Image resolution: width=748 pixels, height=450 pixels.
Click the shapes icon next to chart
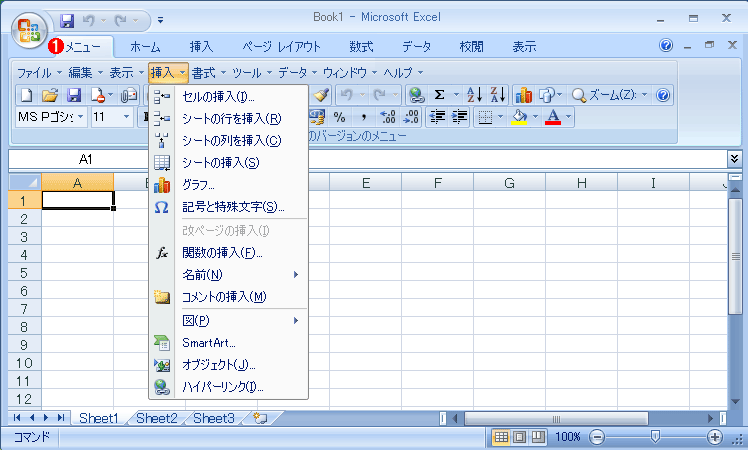(x=546, y=95)
